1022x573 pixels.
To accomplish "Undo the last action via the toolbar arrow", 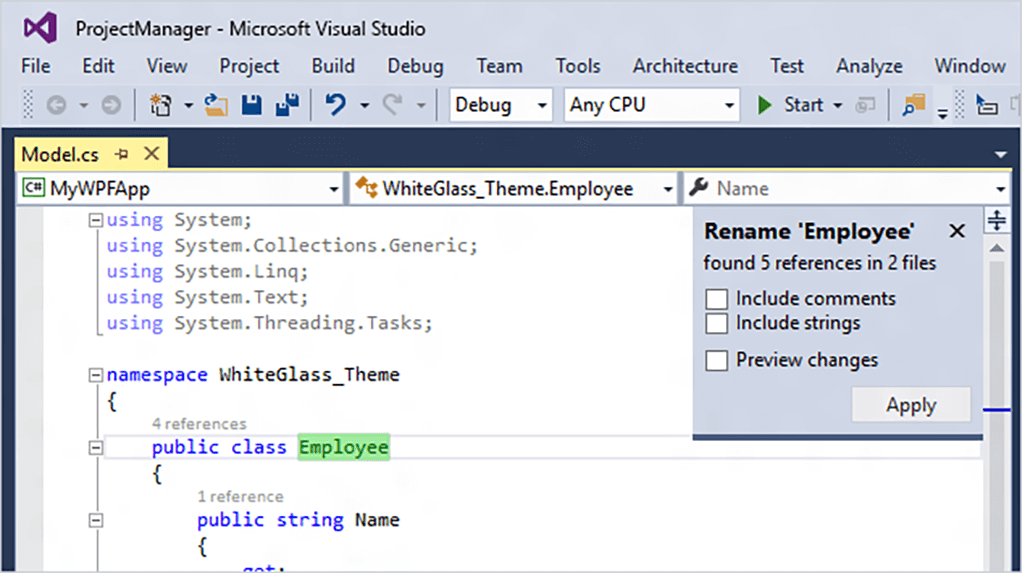I will [x=336, y=105].
